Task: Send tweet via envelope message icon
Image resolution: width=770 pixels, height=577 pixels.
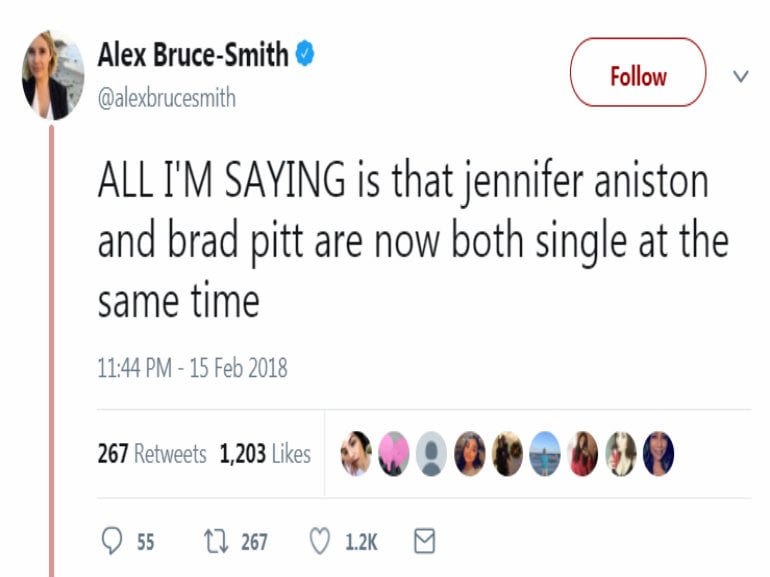Action: (x=425, y=542)
